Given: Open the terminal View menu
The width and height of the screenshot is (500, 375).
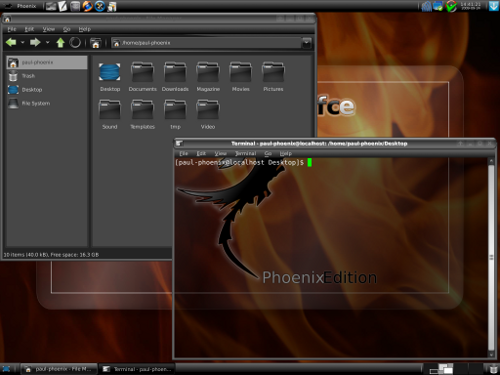Looking at the screenshot, I should [x=220, y=153].
